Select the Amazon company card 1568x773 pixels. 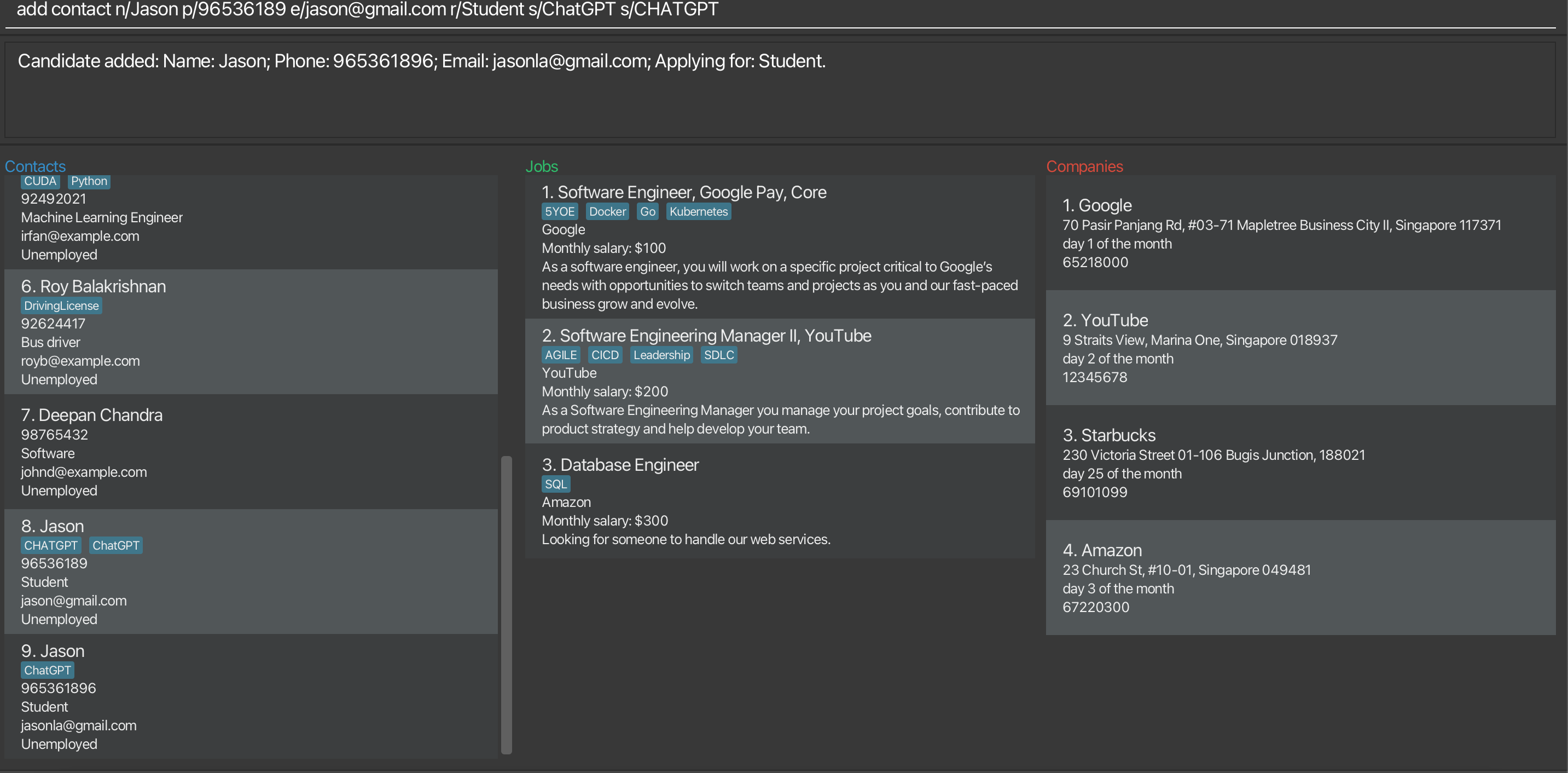point(1300,578)
